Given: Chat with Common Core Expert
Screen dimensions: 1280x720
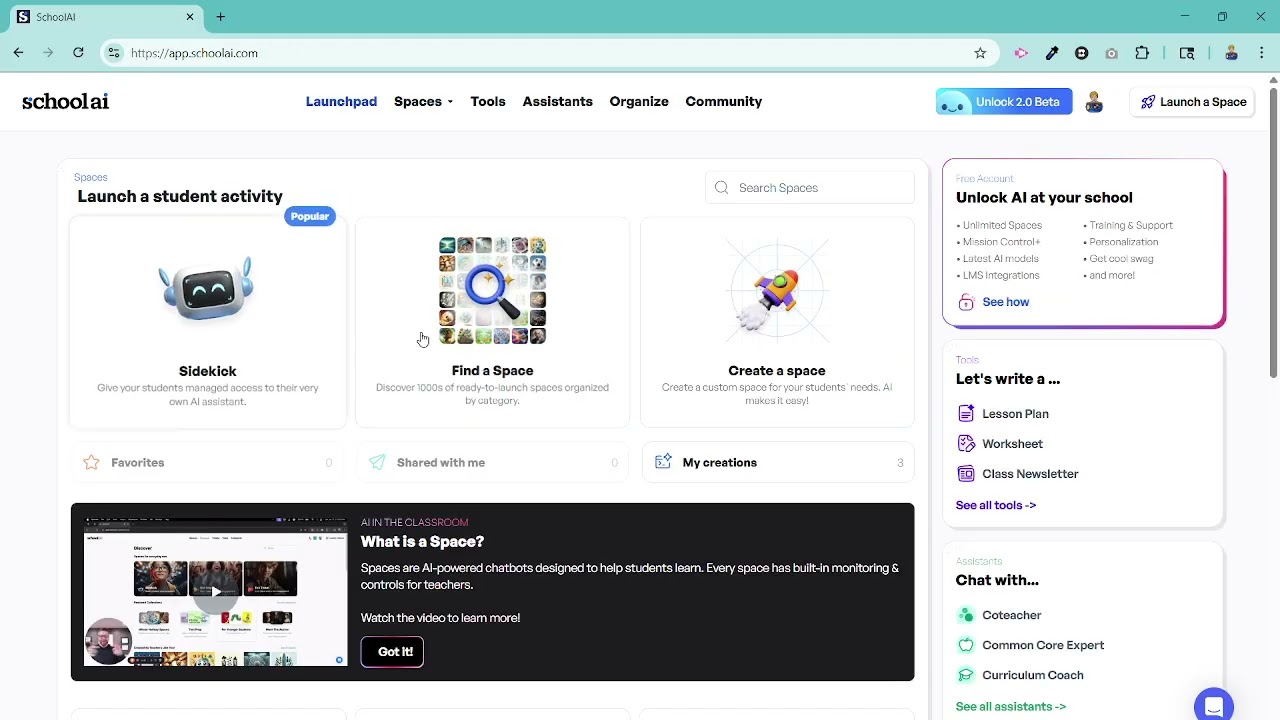Looking at the screenshot, I should coord(1043,645).
